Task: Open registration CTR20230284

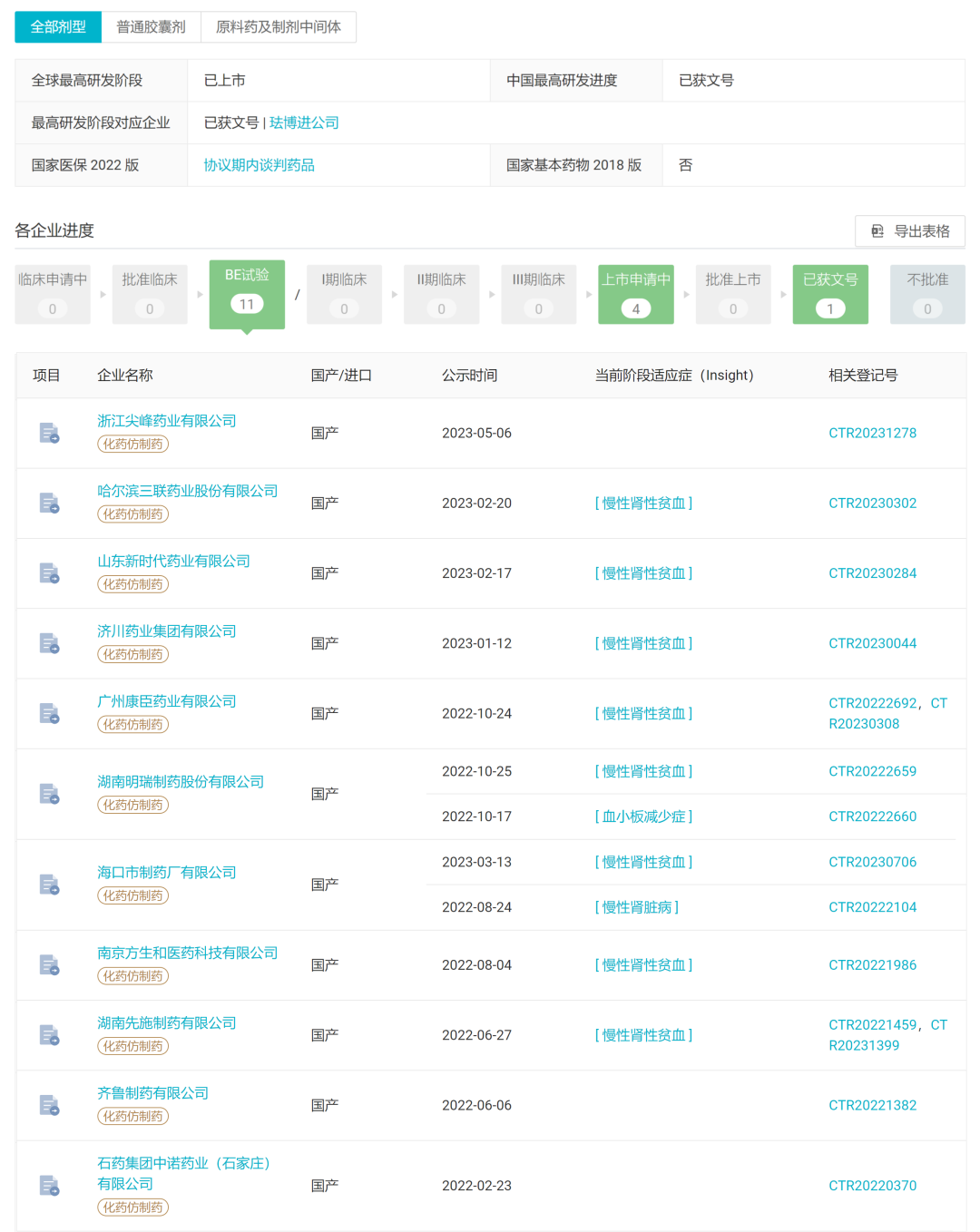Action: point(872,573)
